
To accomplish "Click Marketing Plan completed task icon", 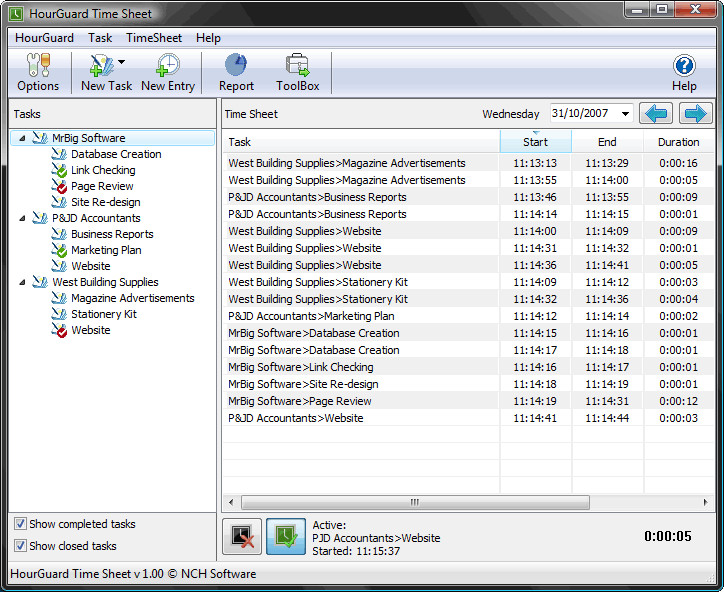I will (59, 250).
